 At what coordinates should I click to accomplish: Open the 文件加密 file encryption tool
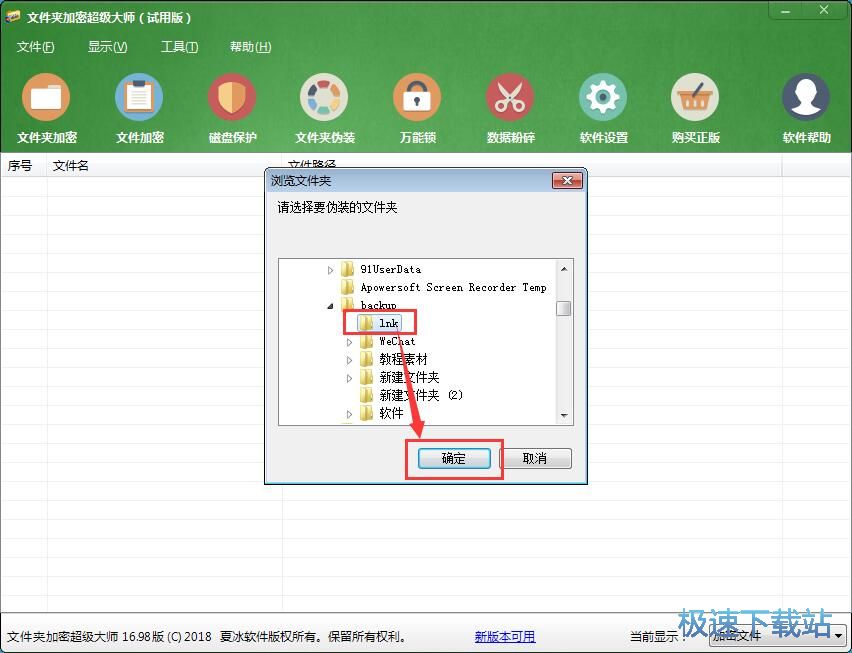(x=139, y=108)
